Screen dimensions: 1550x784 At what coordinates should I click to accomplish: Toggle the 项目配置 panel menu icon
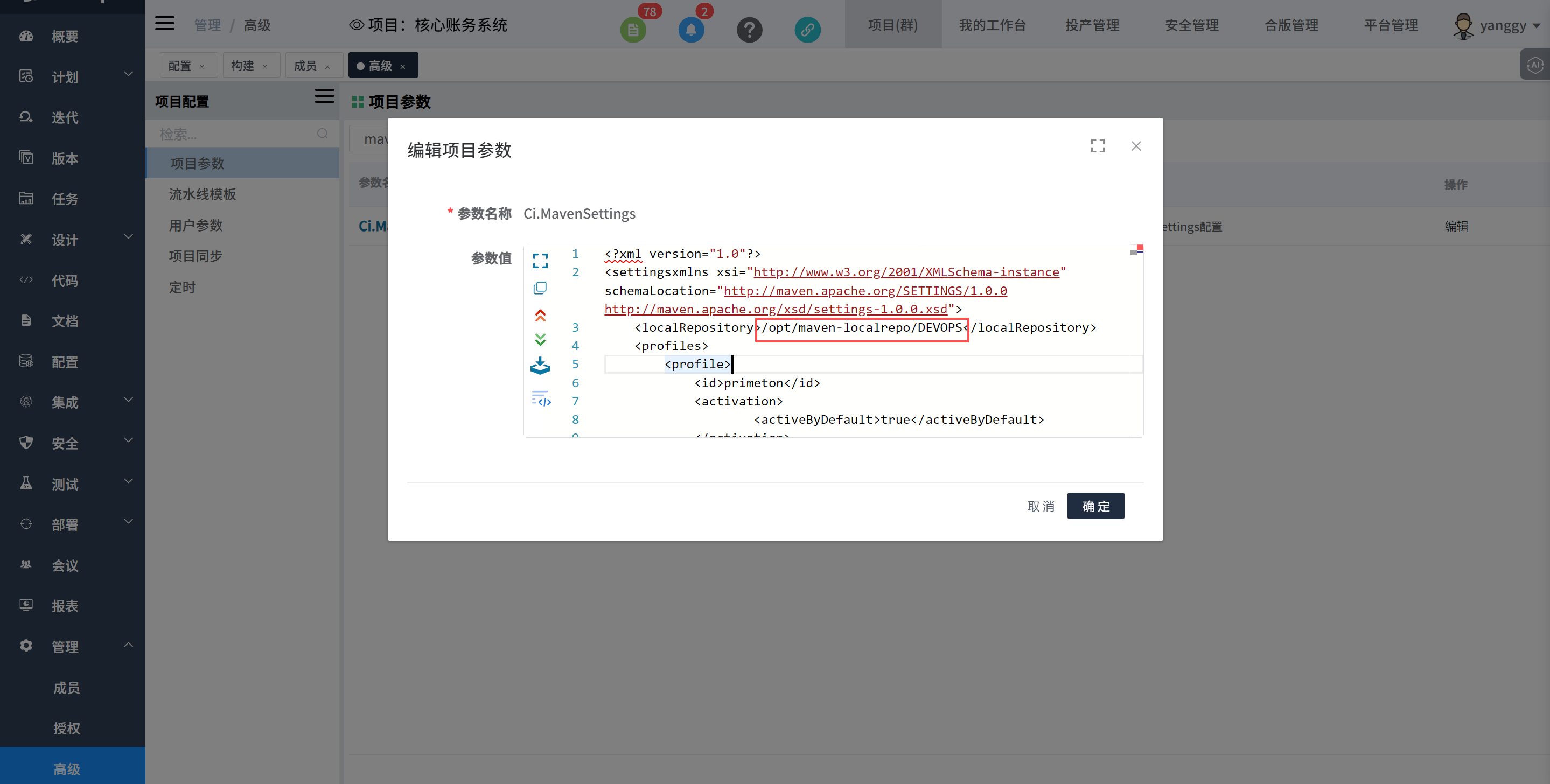pyautogui.click(x=324, y=96)
